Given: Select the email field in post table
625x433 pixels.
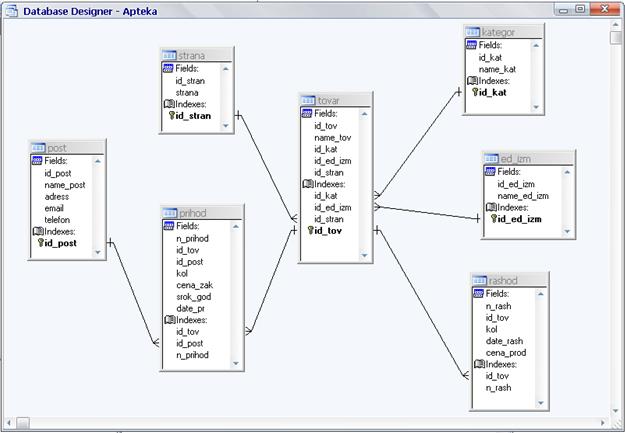Looking at the screenshot, I should 57,208.
